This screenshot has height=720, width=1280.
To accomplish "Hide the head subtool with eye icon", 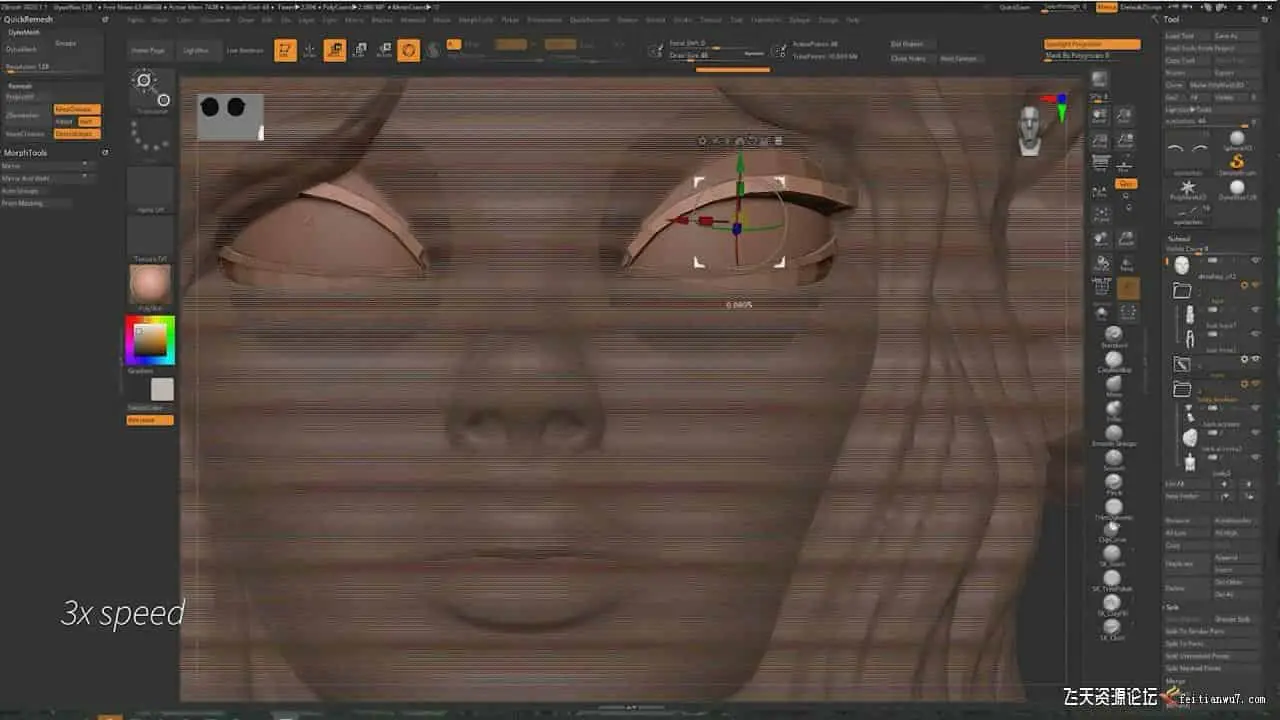I will [1255, 260].
